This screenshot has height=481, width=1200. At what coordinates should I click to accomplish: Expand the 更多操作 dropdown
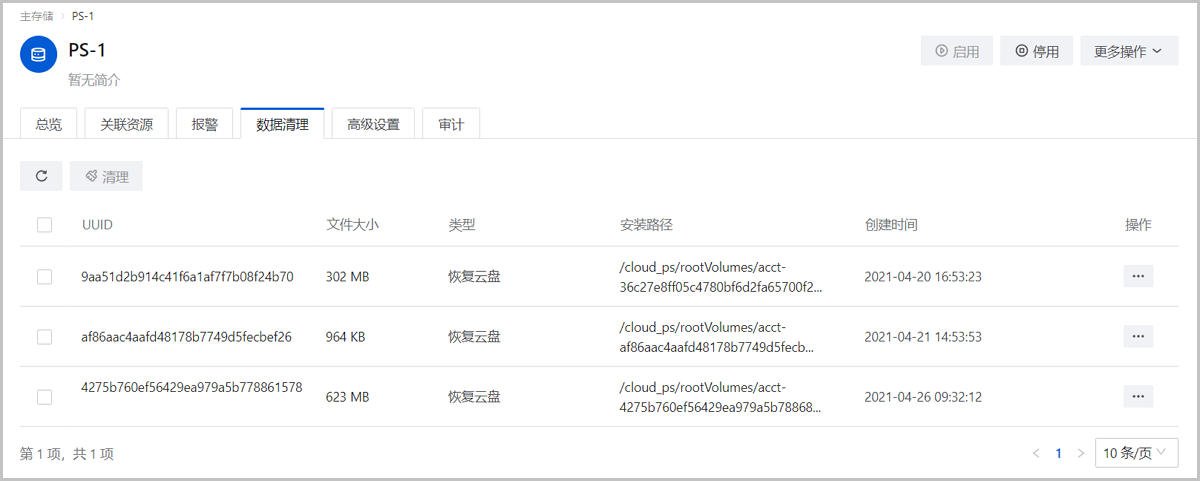[1128, 51]
